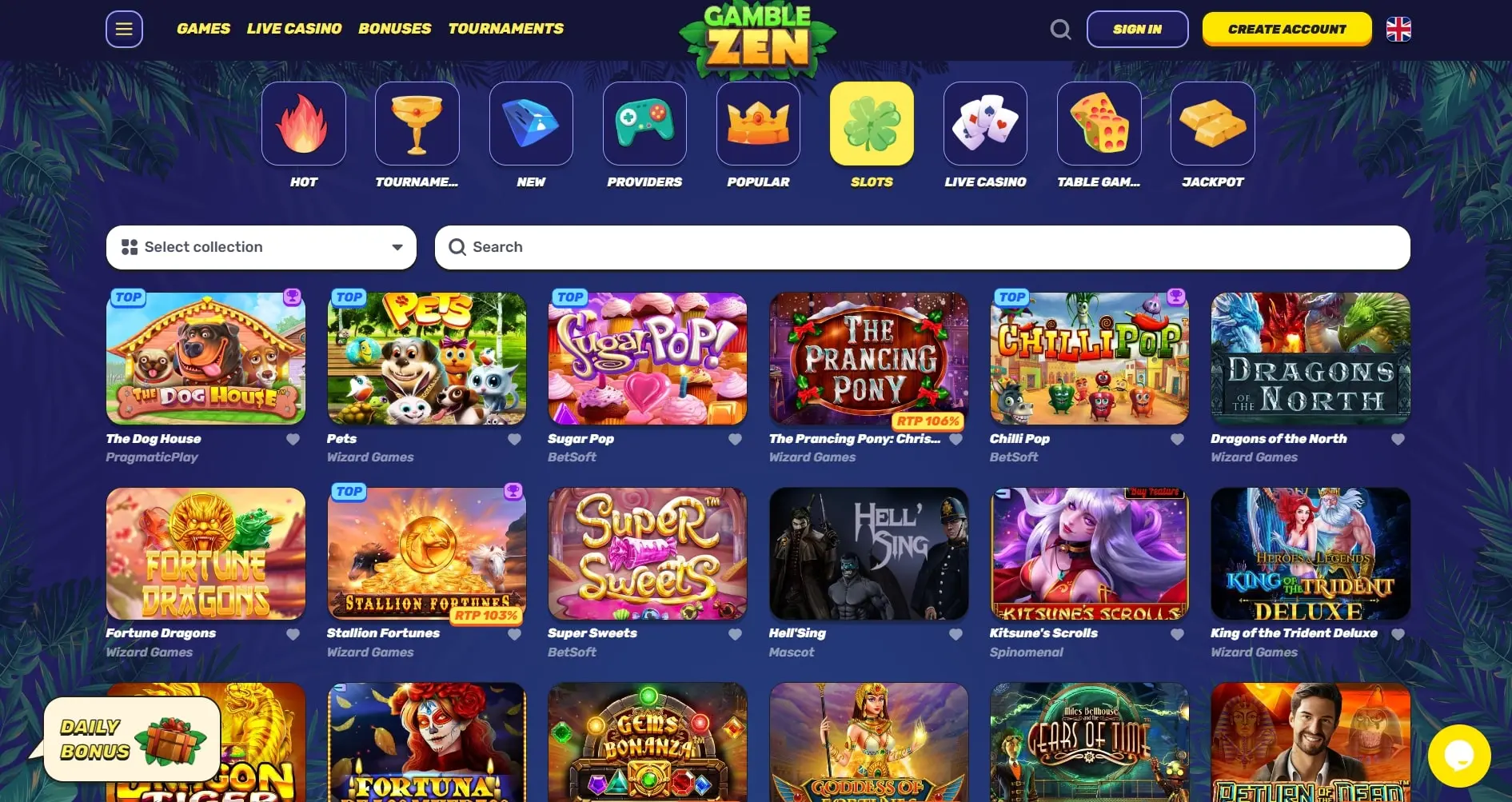Viewport: 1512px width, 802px height.
Task: Select the New diamond category icon
Action: pyautogui.click(x=531, y=124)
